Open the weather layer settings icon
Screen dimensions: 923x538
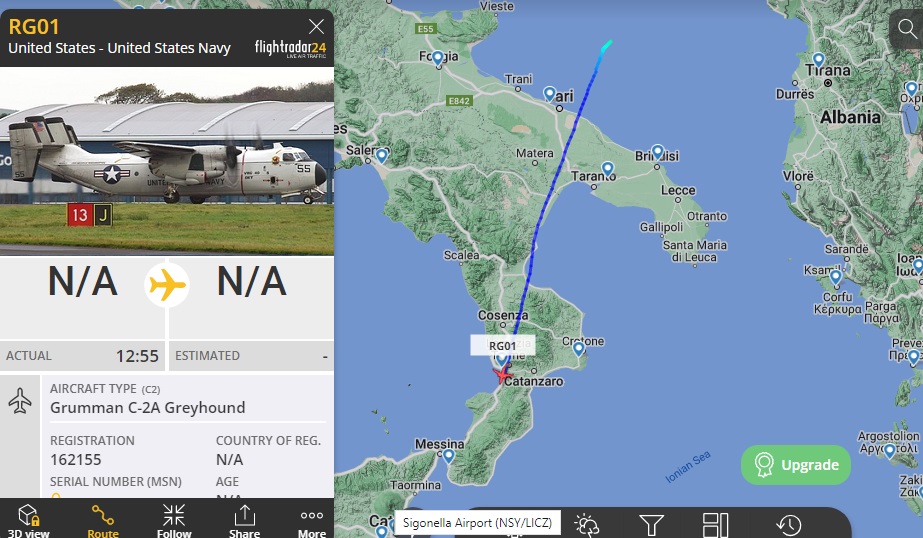point(586,524)
